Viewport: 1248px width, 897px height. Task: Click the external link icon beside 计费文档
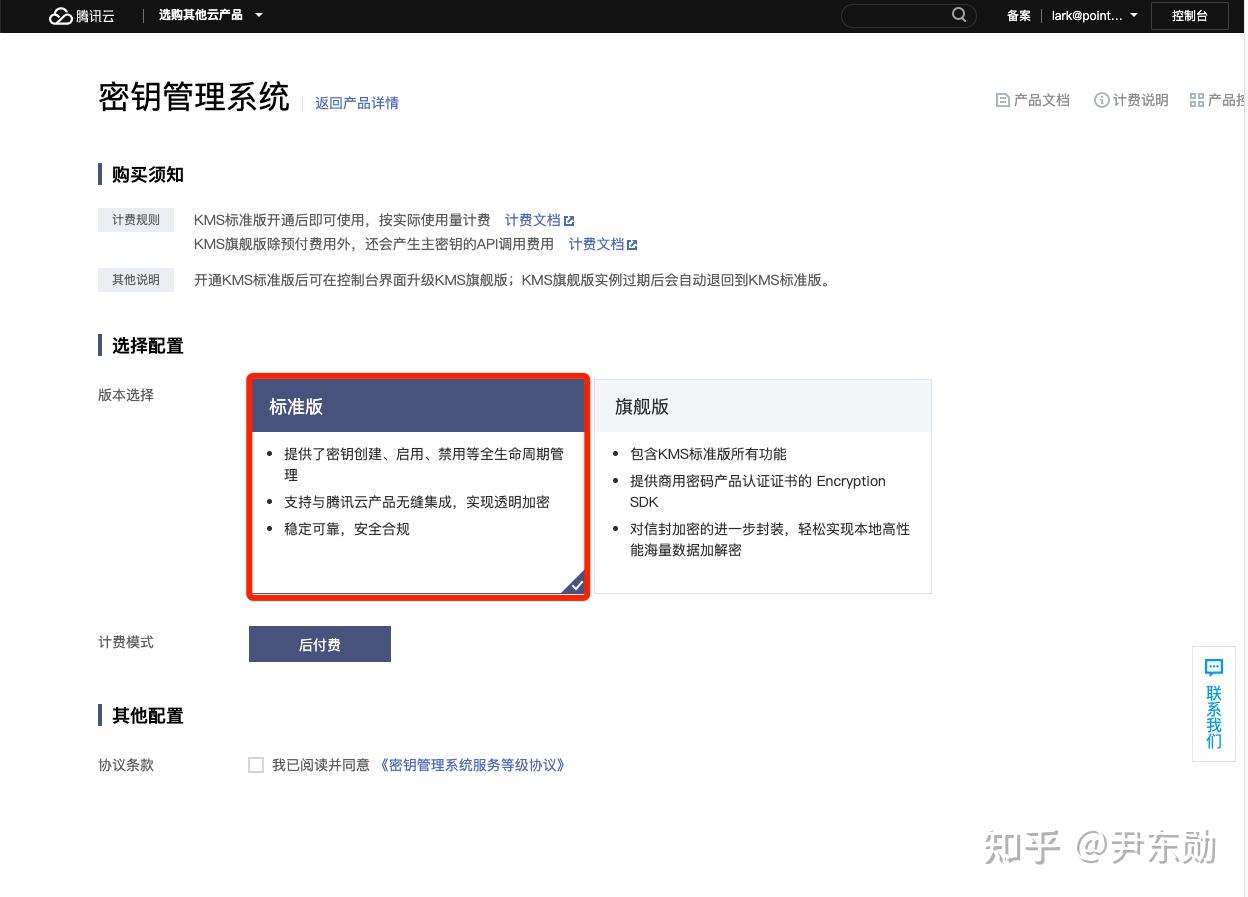click(570, 220)
